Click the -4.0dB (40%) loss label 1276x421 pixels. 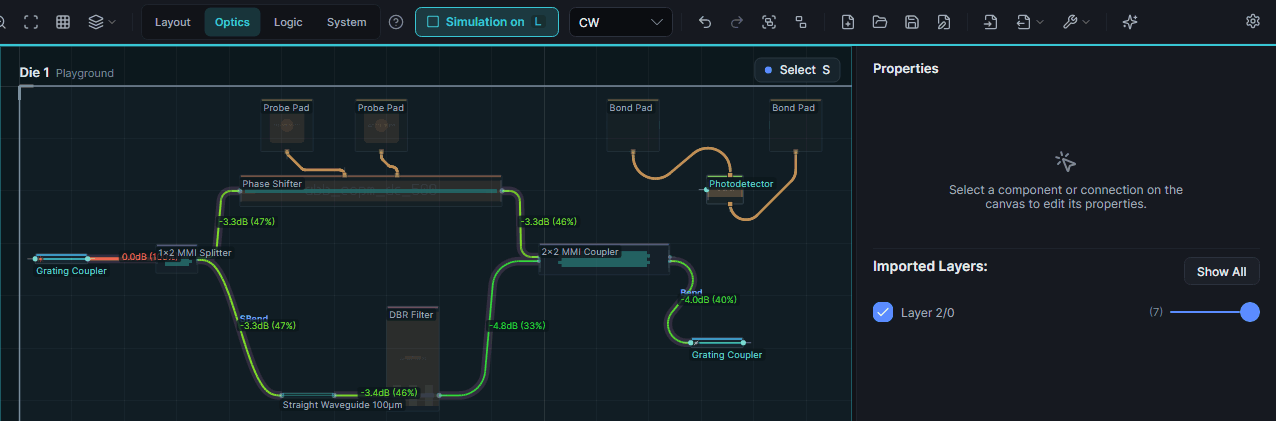[x=709, y=299]
